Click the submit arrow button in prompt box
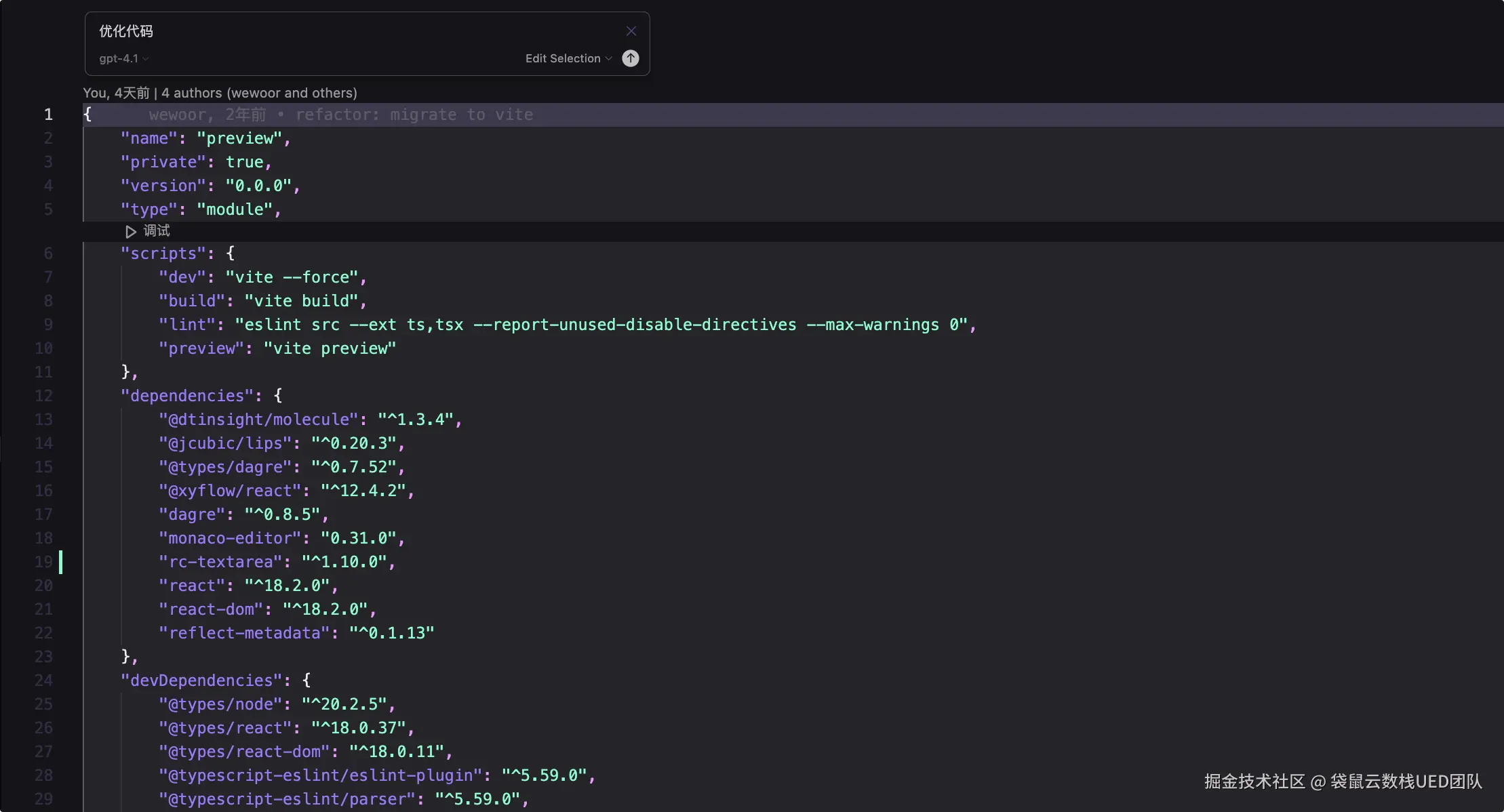 tap(631, 58)
